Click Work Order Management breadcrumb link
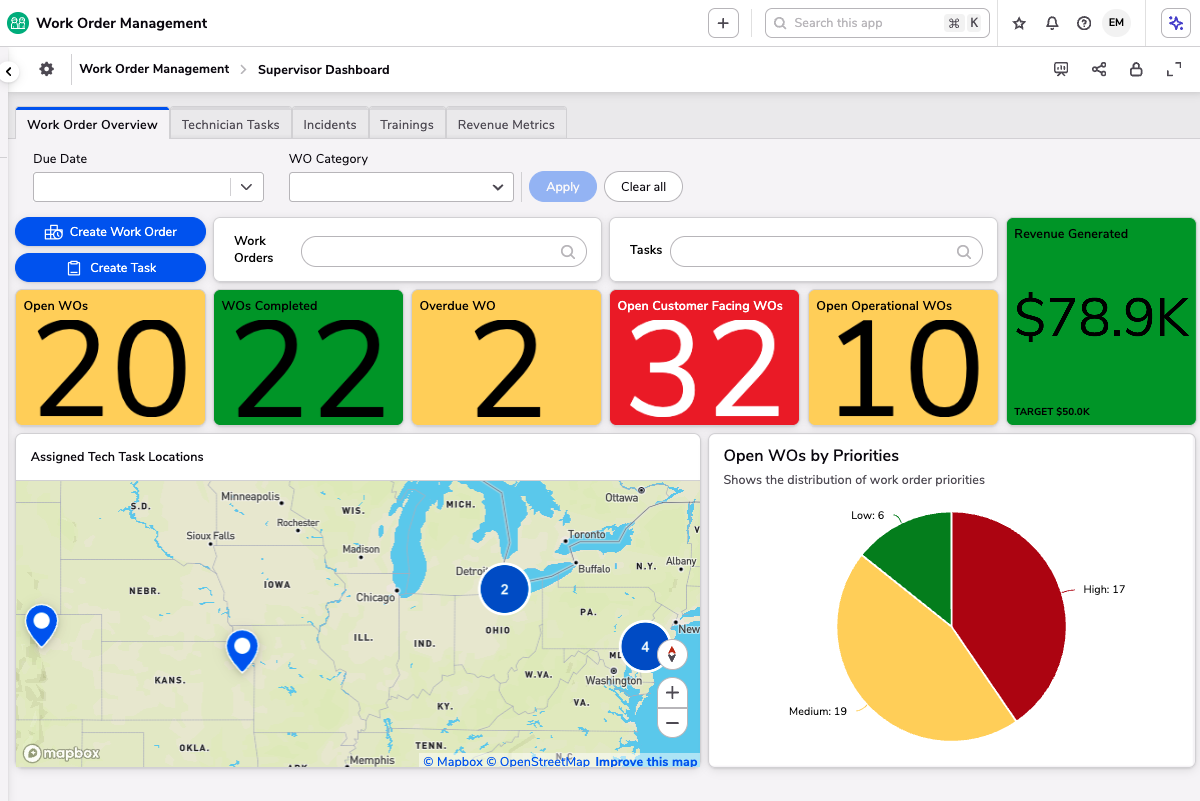 click(154, 69)
